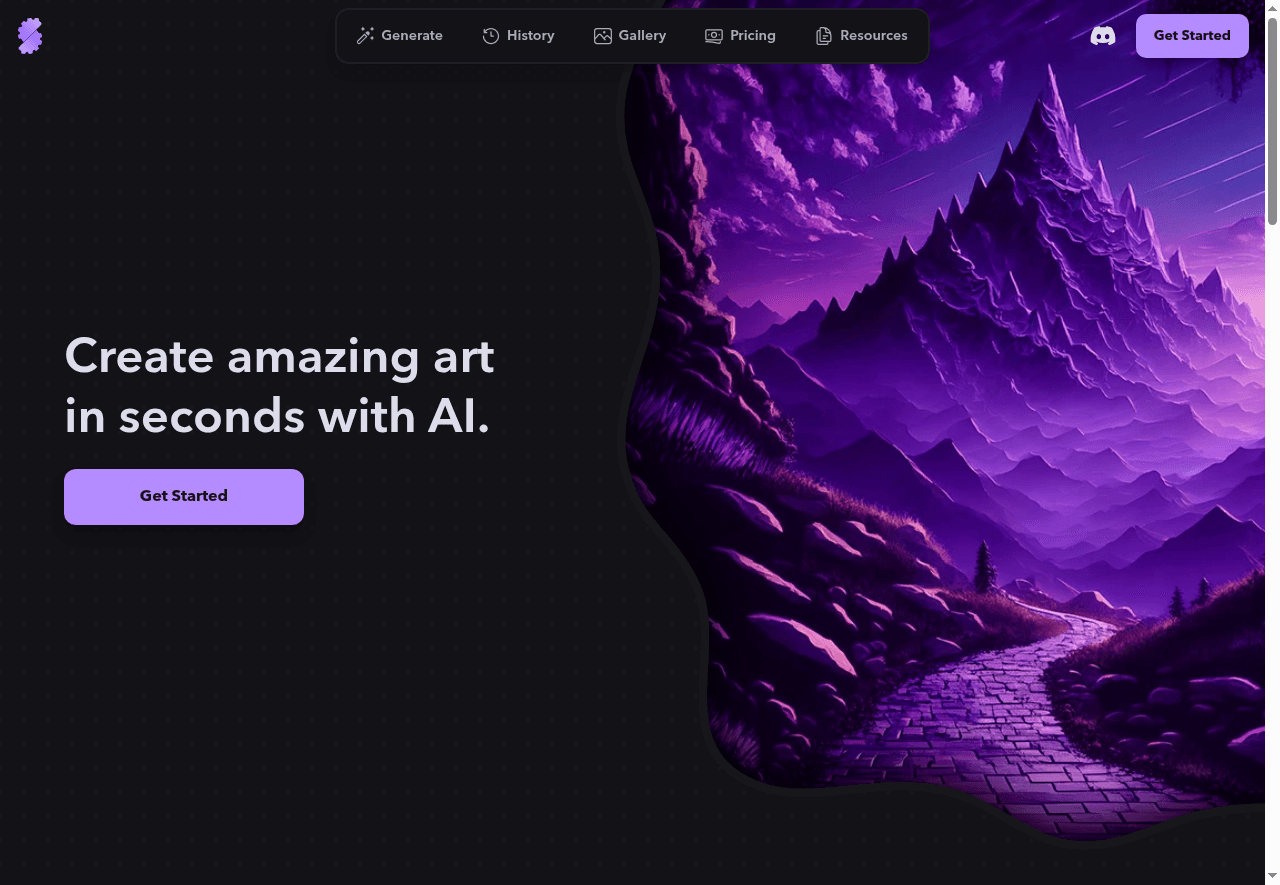Click the header Get Started button

click(1192, 36)
